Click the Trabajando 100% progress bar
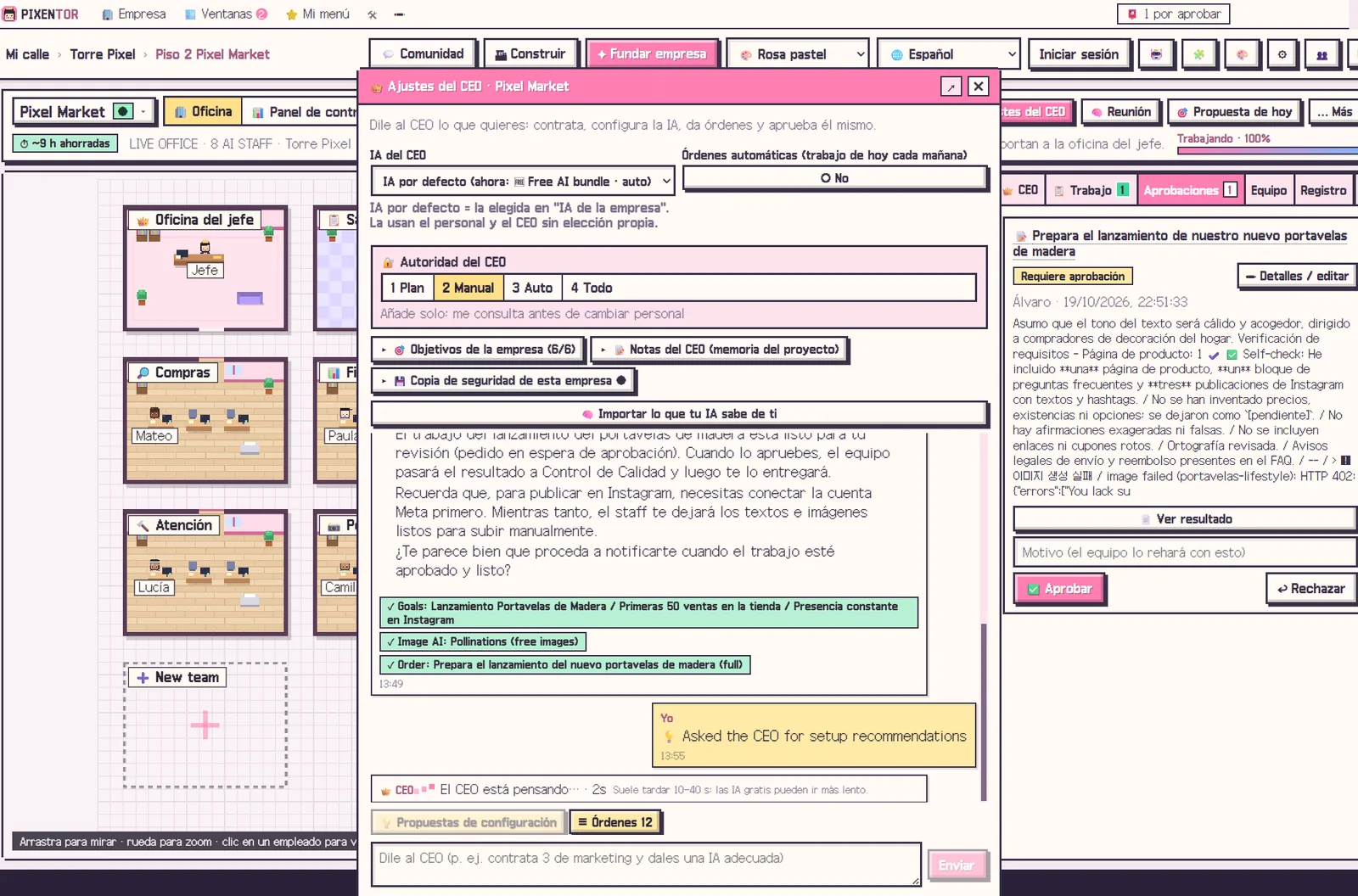 [x=1267, y=151]
